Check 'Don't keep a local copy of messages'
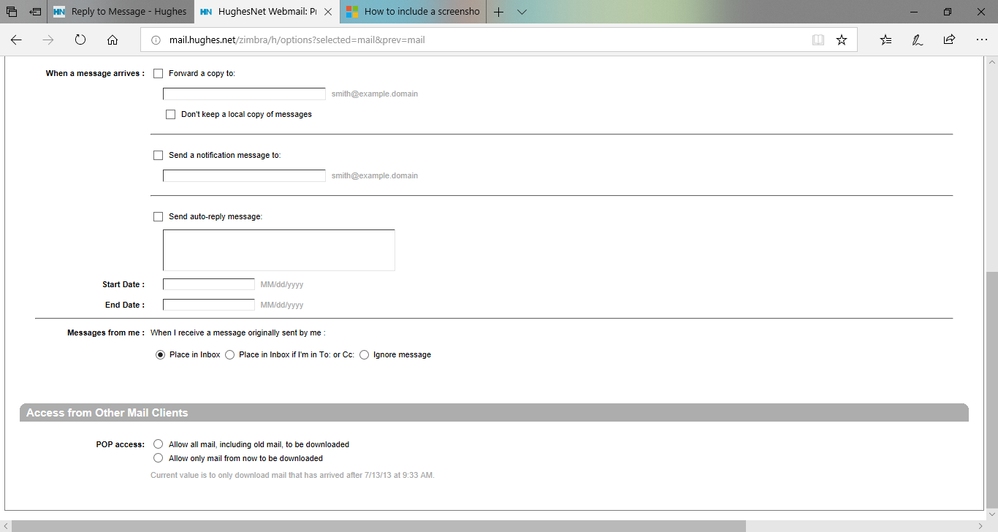 point(171,115)
